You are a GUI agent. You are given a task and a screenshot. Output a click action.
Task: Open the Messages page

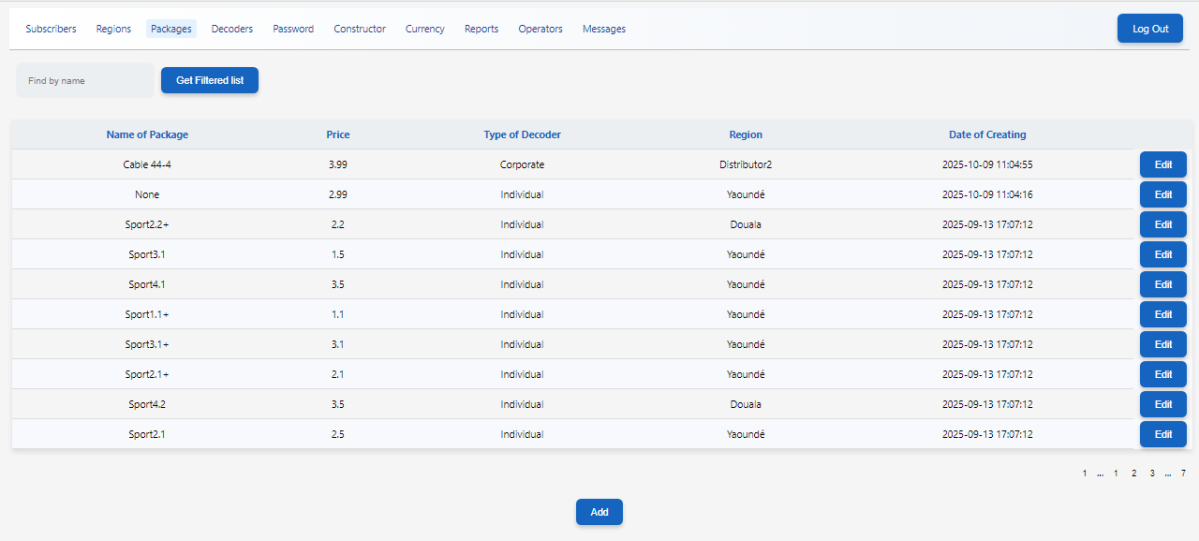tap(604, 29)
